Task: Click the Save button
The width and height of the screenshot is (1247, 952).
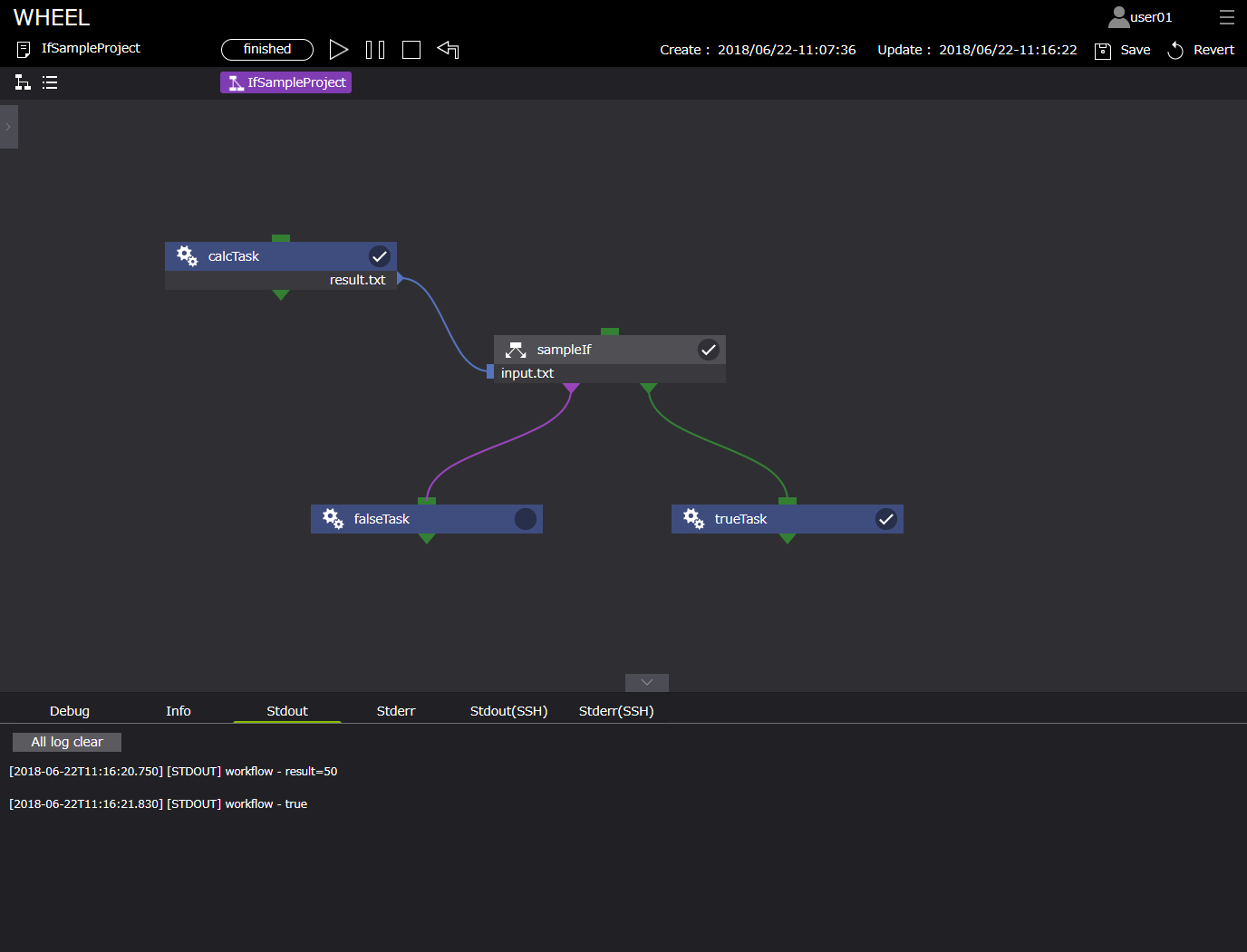Action: point(1123,50)
